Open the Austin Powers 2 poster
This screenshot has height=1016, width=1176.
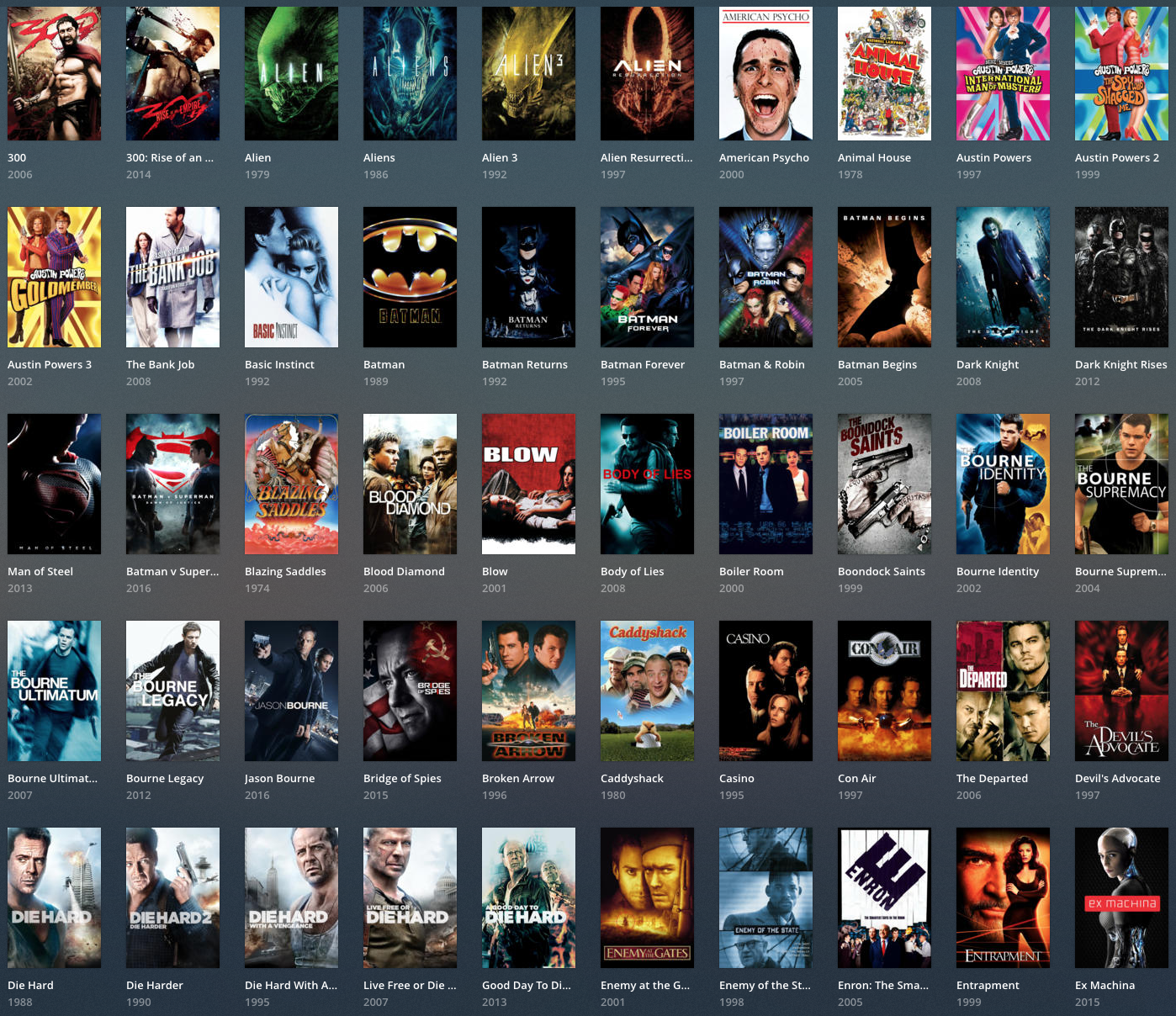point(1121,73)
